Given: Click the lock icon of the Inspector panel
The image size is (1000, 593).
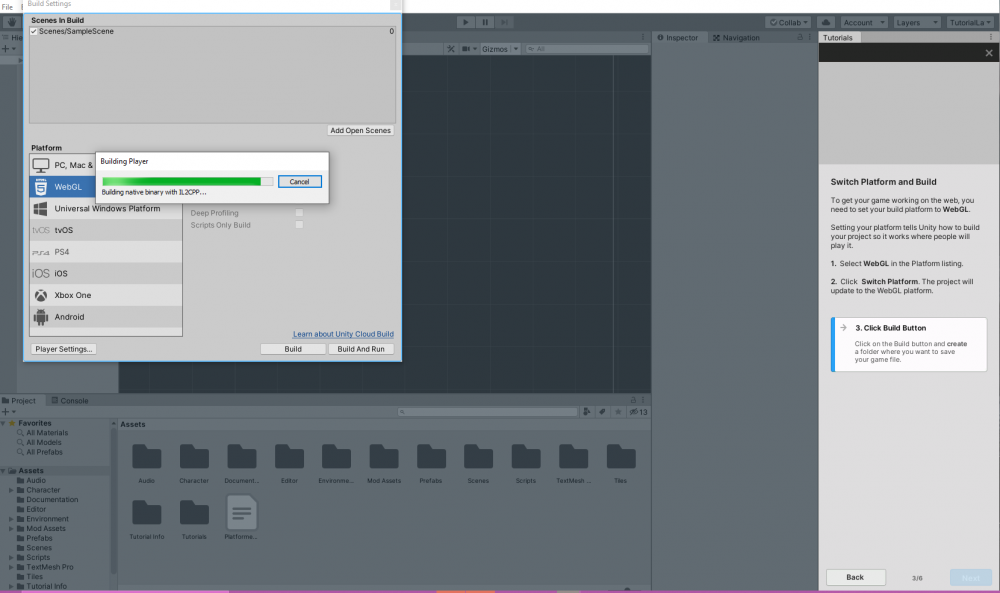Looking at the screenshot, I should [800, 38].
